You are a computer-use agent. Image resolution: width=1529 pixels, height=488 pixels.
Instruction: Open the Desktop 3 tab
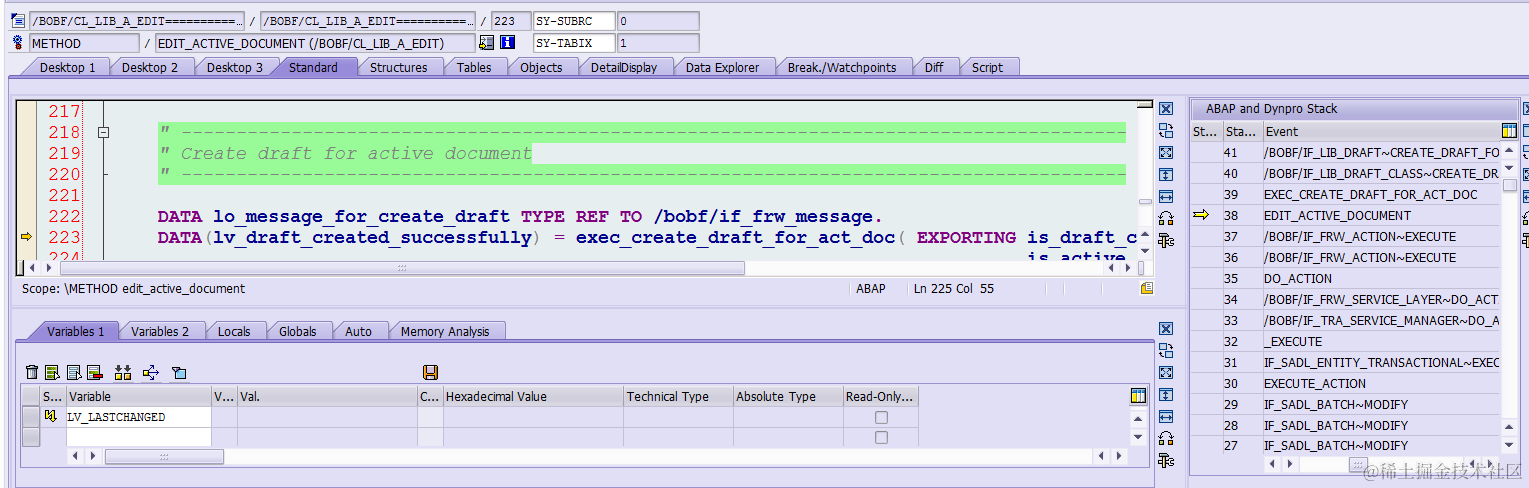tap(235, 67)
